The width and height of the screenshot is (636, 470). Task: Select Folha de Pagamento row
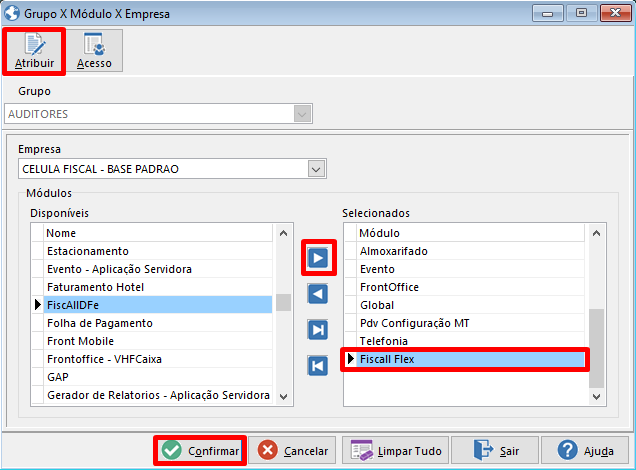[x=158, y=323]
